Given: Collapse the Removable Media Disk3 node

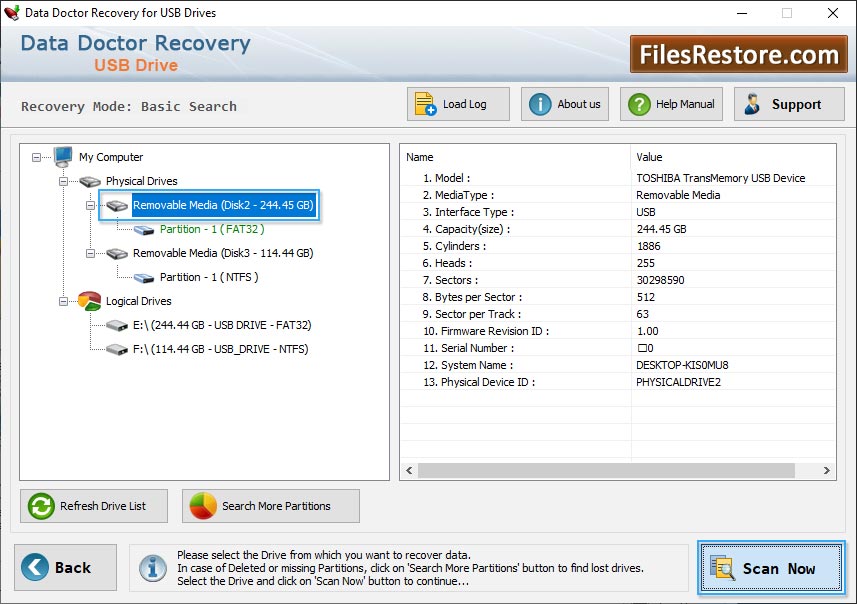Looking at the screenshot, I should 91,254.
